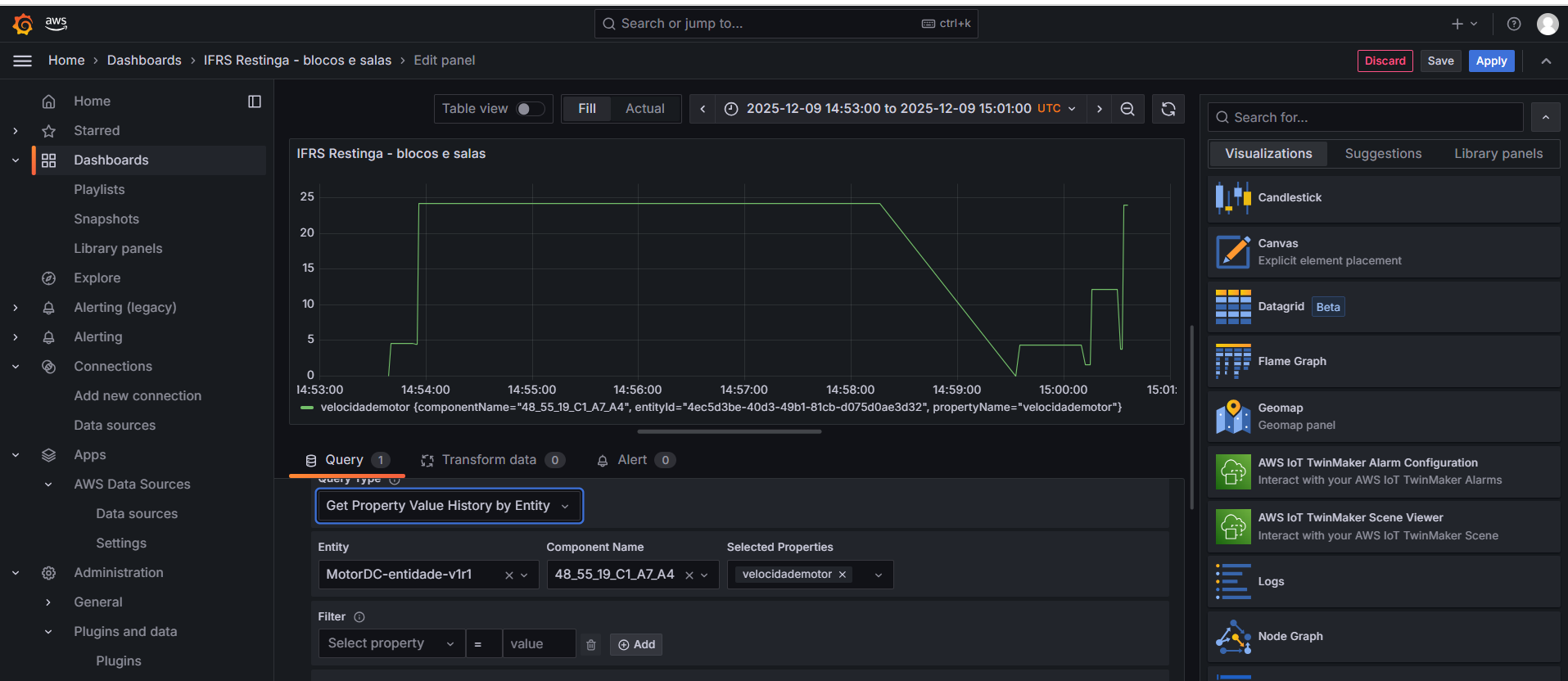Switch to the Transform data tab
Image resolution: width=1568 pixels, height=681 pixels.
coord(489,460)
